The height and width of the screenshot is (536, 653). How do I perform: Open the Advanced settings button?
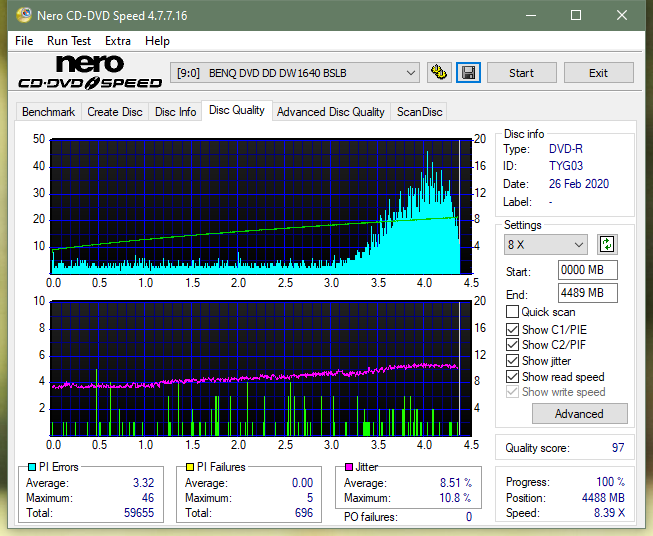579,414
